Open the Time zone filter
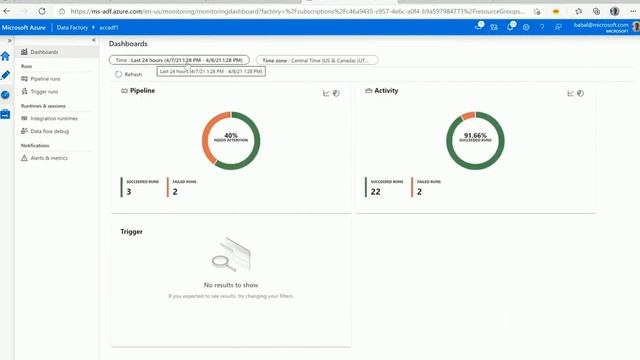The width and height of the screenshot is (640, 360). click(x=317, y=60)
